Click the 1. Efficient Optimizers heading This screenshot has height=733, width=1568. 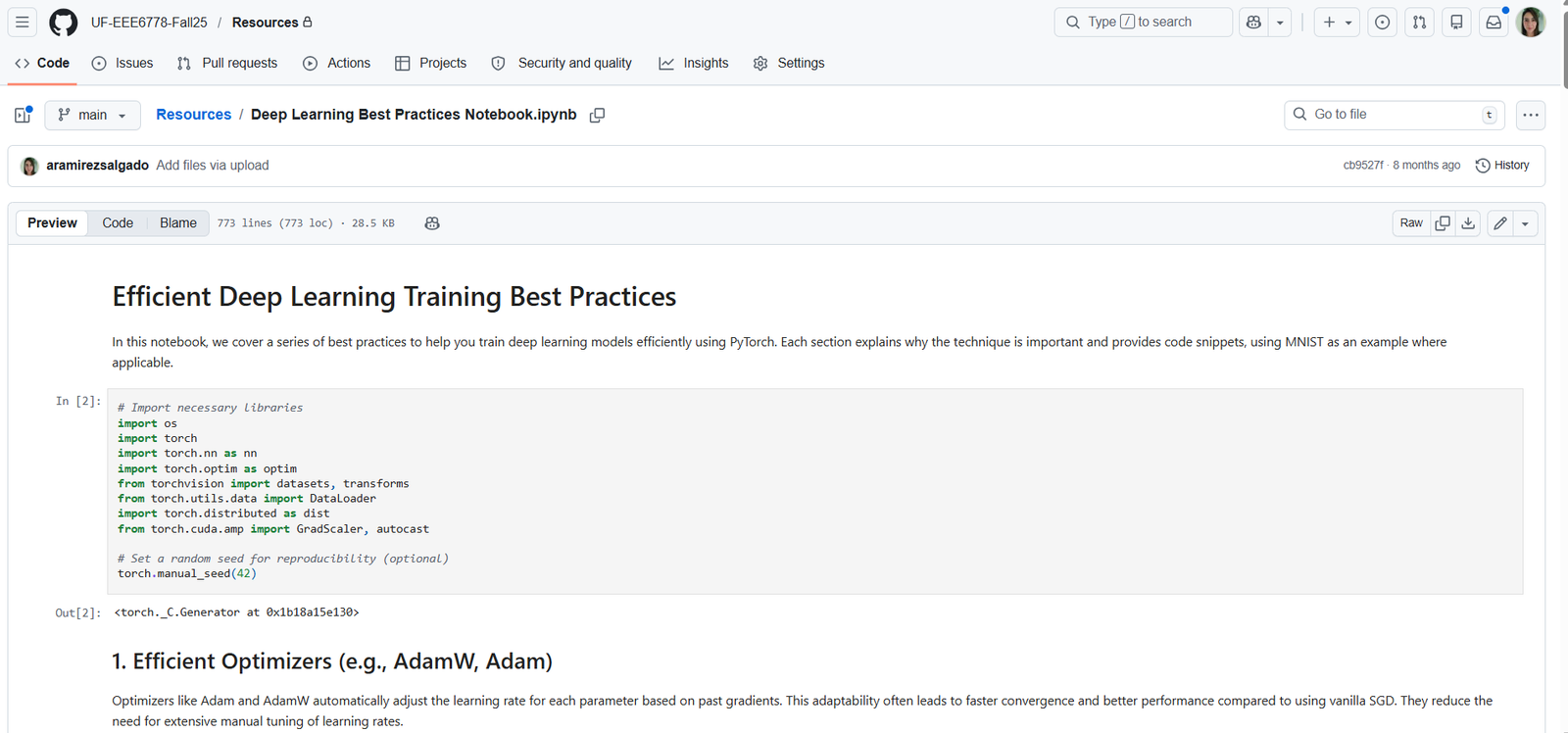pyautogui.click(x=332, y=661)
